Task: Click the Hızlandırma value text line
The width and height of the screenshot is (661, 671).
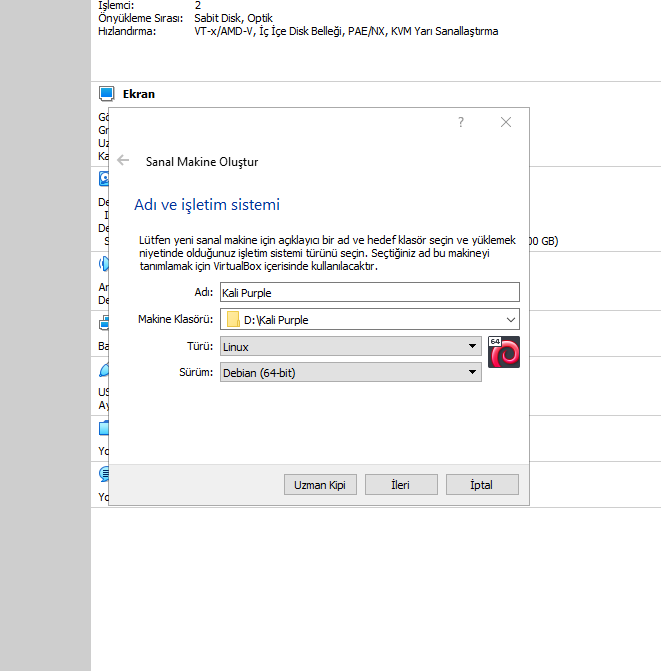Action: pyautogui.click(x=346, y=31)
